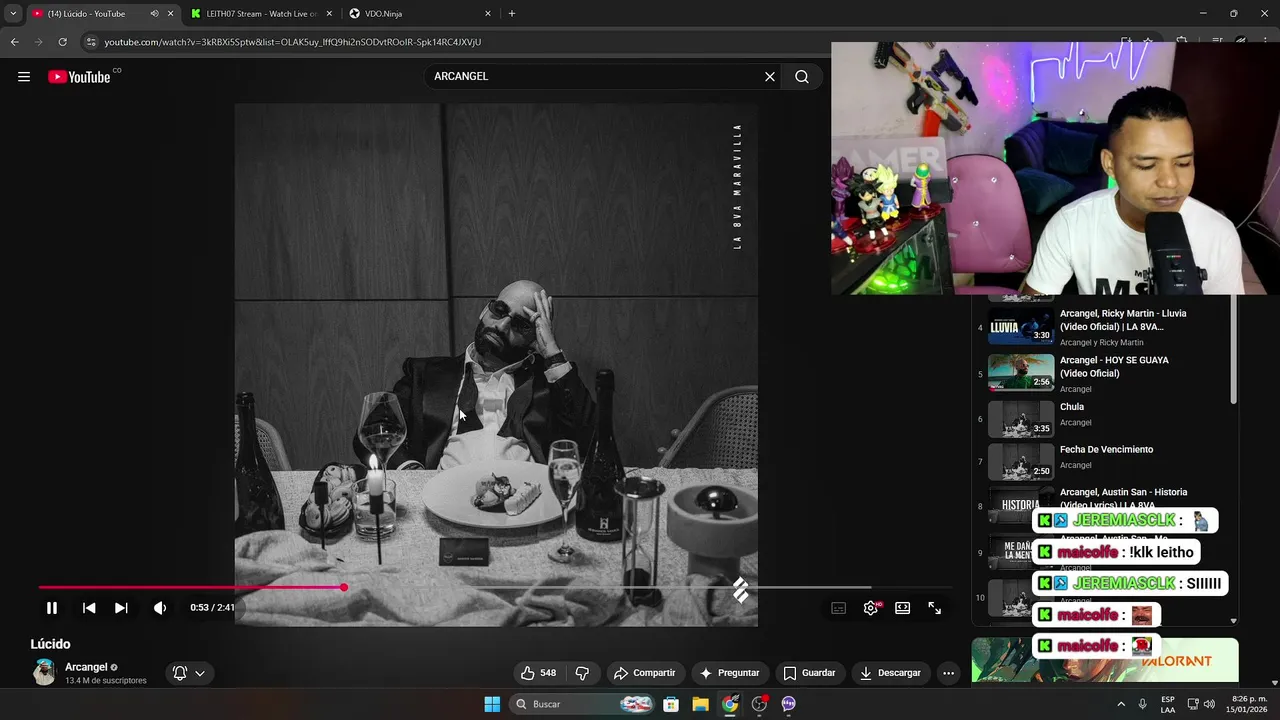1280x720 pixels.
Task: Toggle subtitles on the player
Action: (x=839, y=608)
